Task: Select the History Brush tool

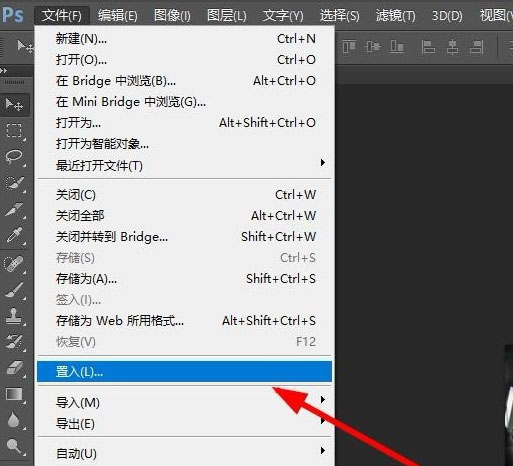Action: tap(14, 342)
